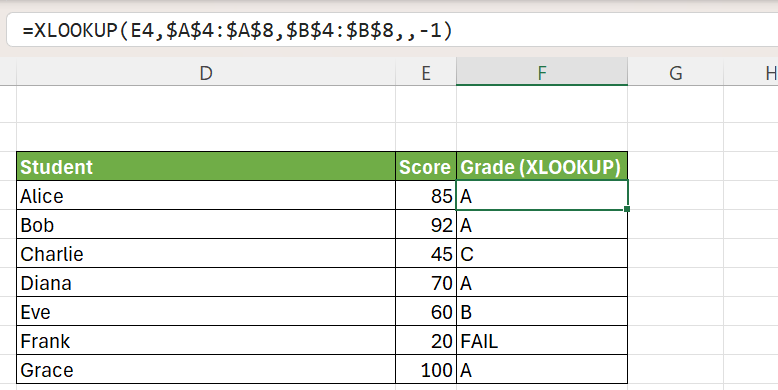Select the cell containing Frank
Screen dimensions: 778x390
(x=206, y=340)
